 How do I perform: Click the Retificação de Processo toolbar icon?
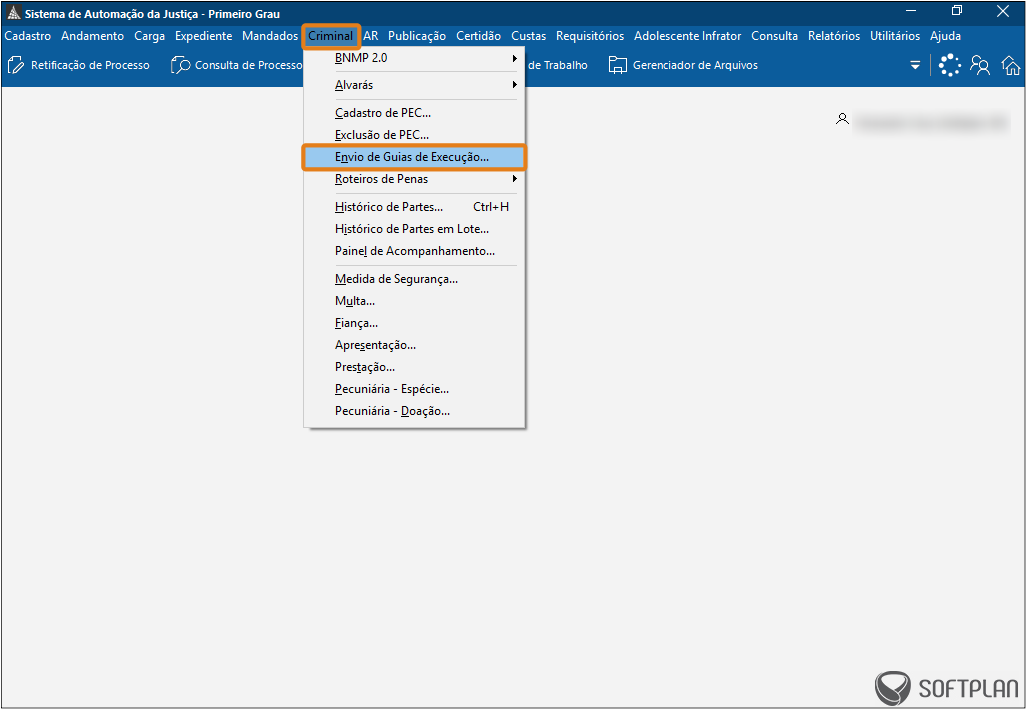click(16, 66)
